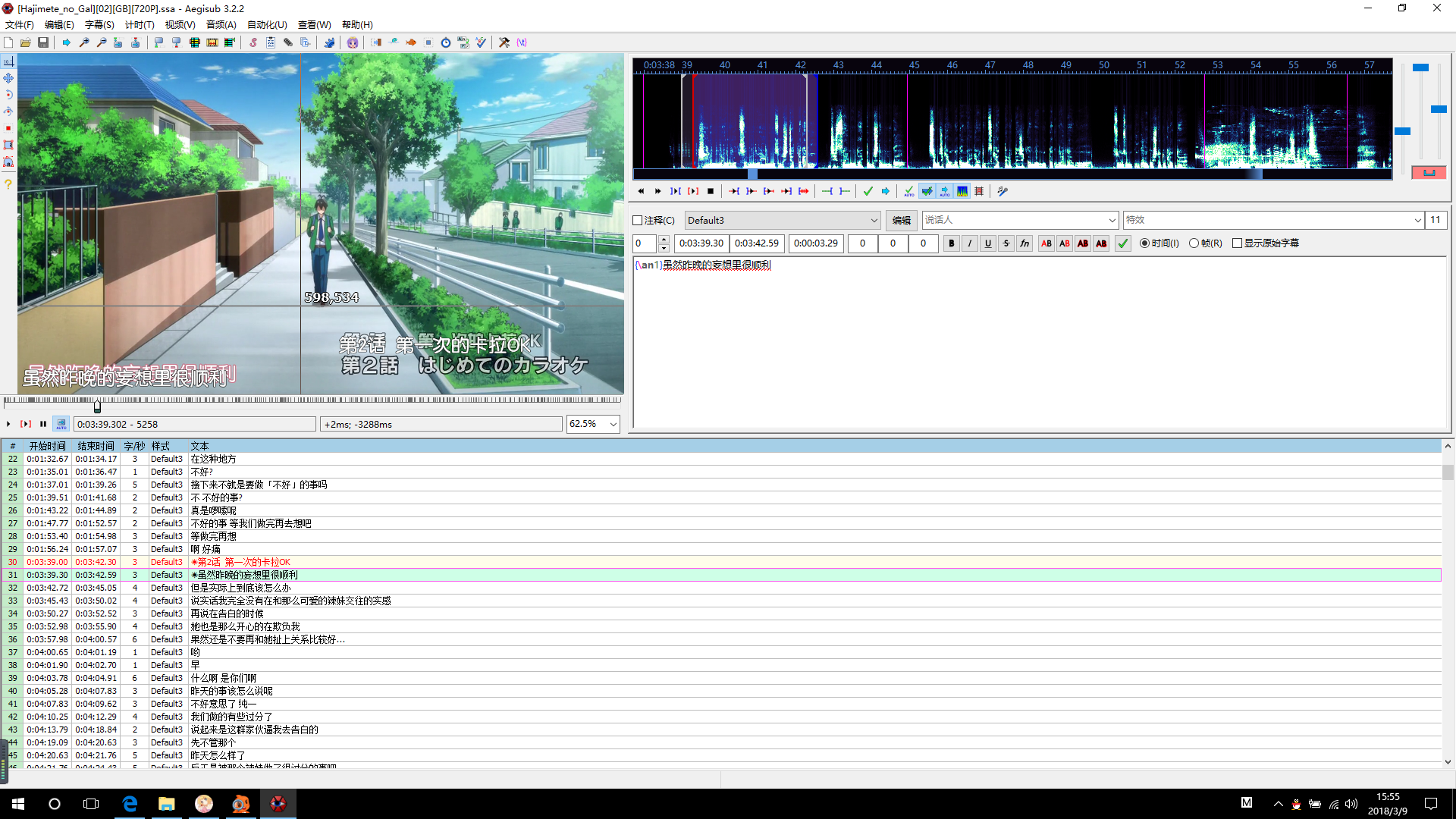Open the Default3 style dropdown
Screen dimensions: 1456x819
[x=783, y=221]
